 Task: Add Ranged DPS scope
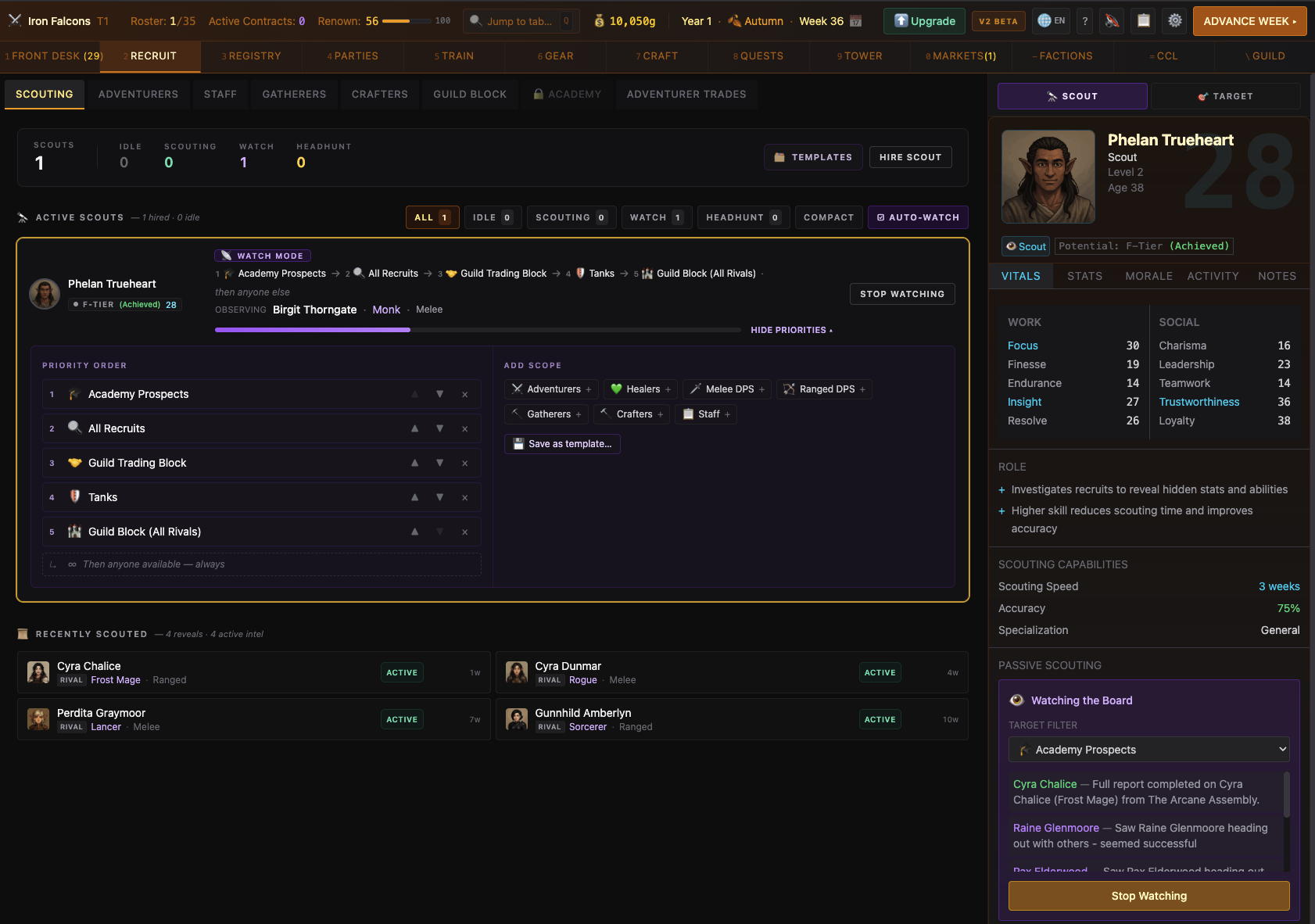click(824, 389)
